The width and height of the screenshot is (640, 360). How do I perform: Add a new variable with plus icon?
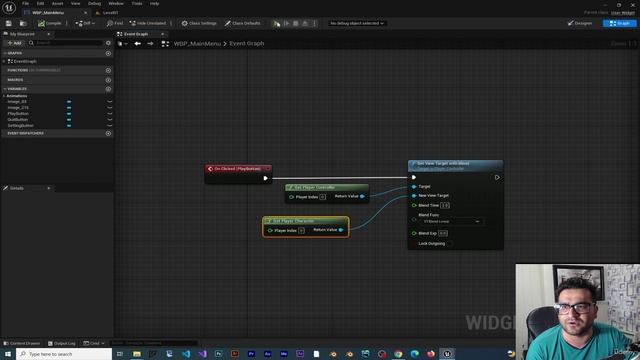click(x=108, y=89)
